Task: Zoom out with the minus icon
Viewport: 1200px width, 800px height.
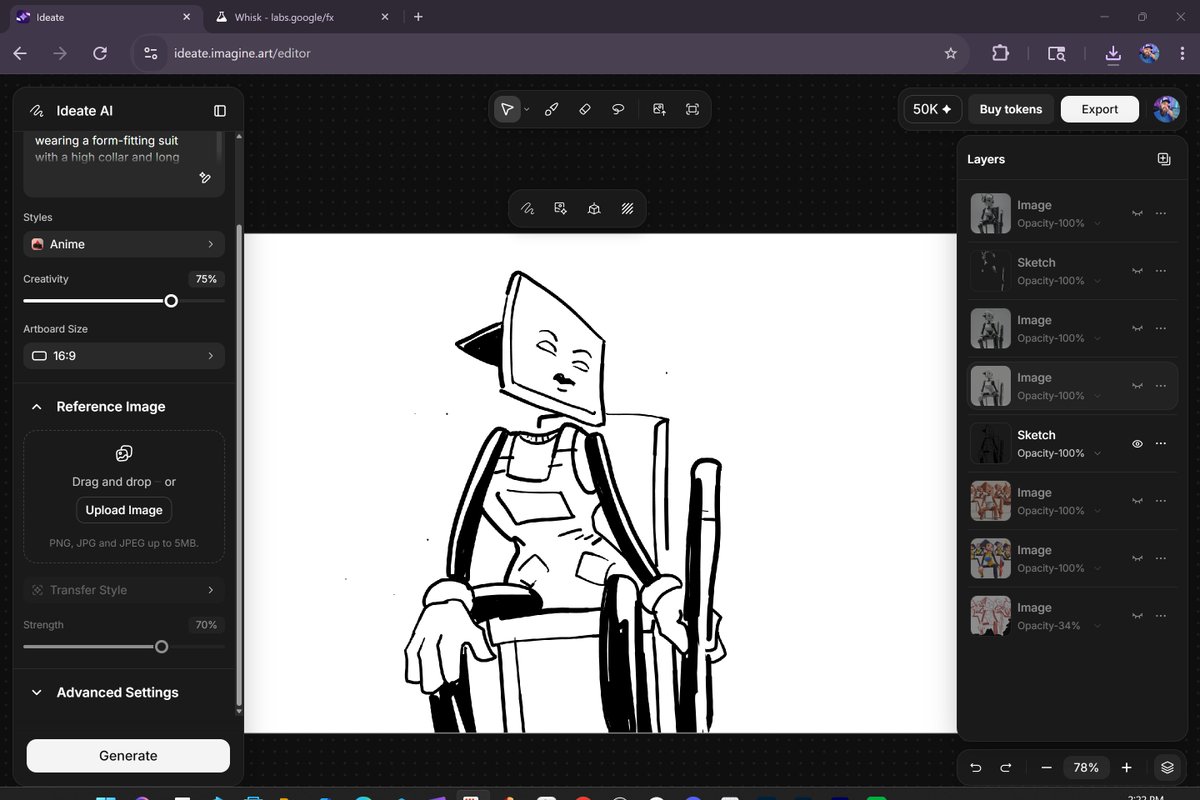Action: (1046, 768)
